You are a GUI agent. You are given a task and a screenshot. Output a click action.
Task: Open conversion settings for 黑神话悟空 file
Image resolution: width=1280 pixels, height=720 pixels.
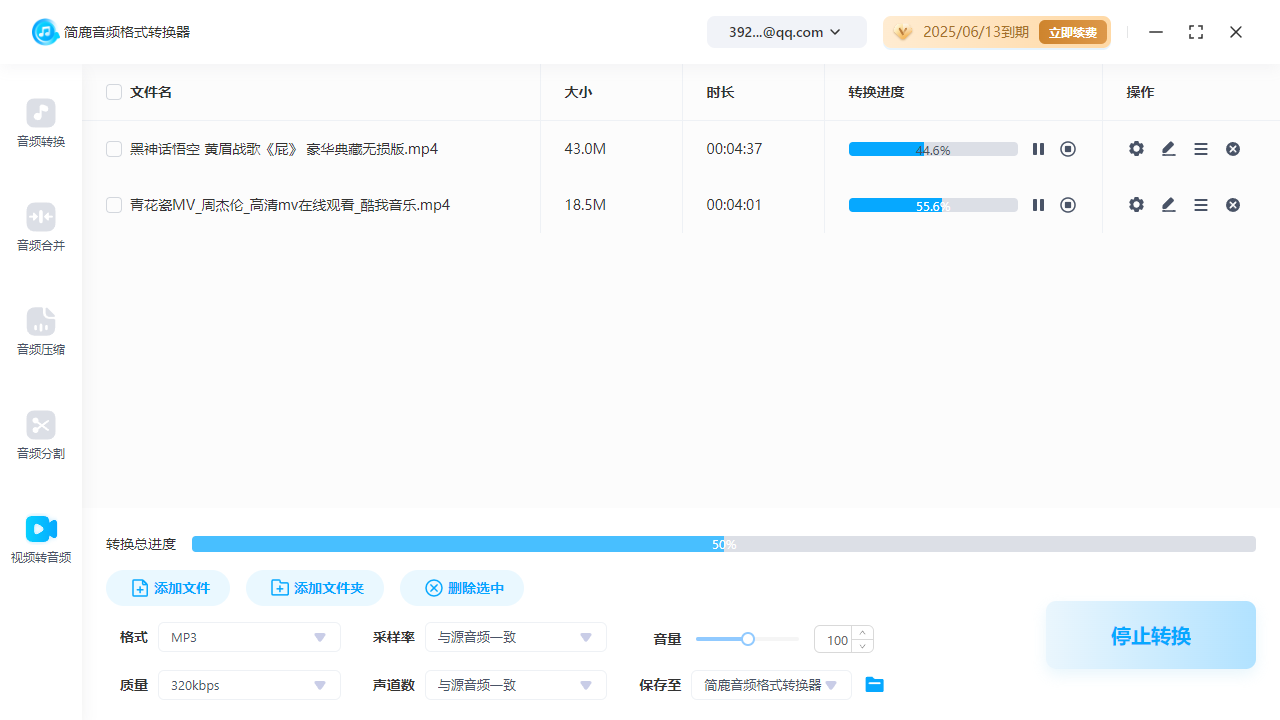click(x=1136, y=148)
